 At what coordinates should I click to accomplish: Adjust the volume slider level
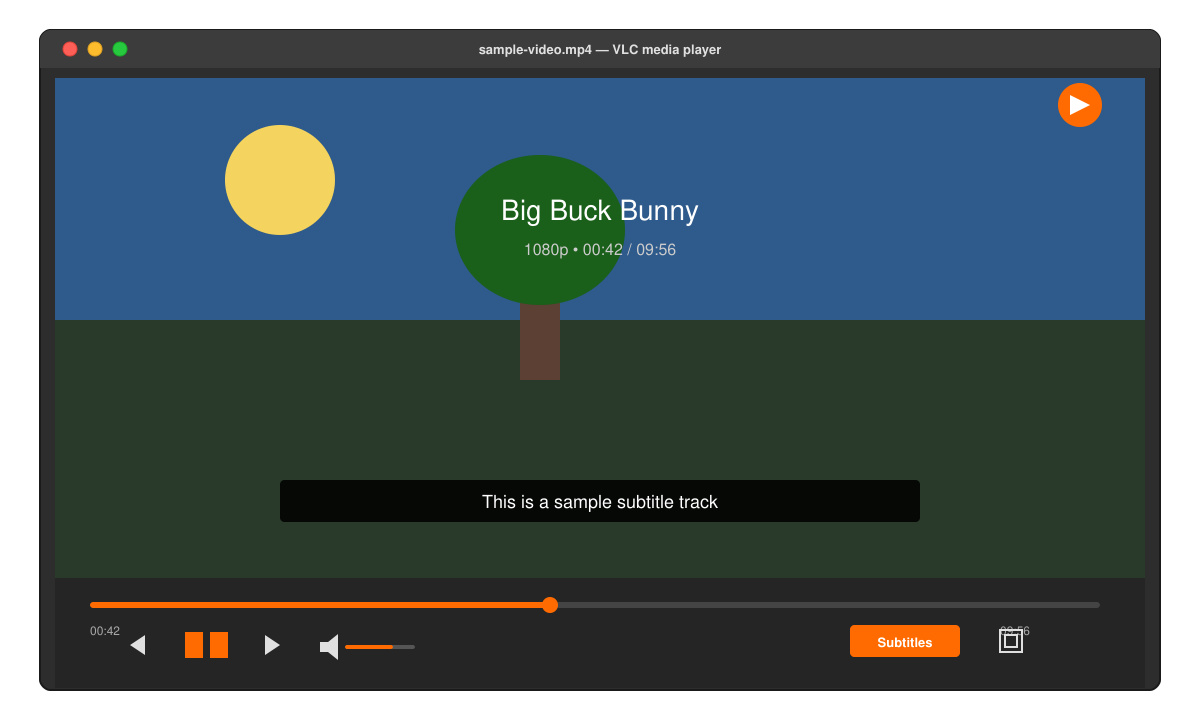click(380, 647)
